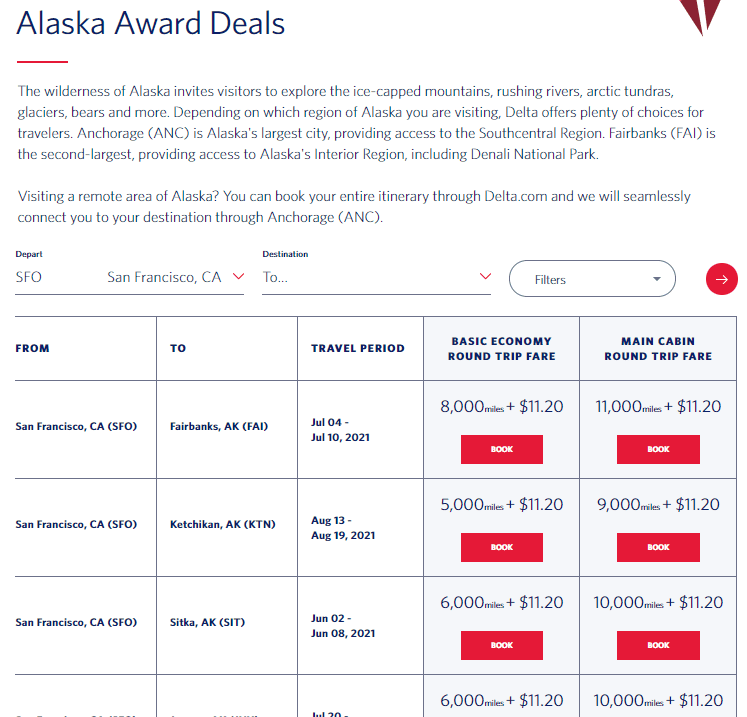Click the Main Cabin Round Trip Fare header
The width and height of the screenshot is (747, 717).
pyautogui.click(x=658, y=348)
